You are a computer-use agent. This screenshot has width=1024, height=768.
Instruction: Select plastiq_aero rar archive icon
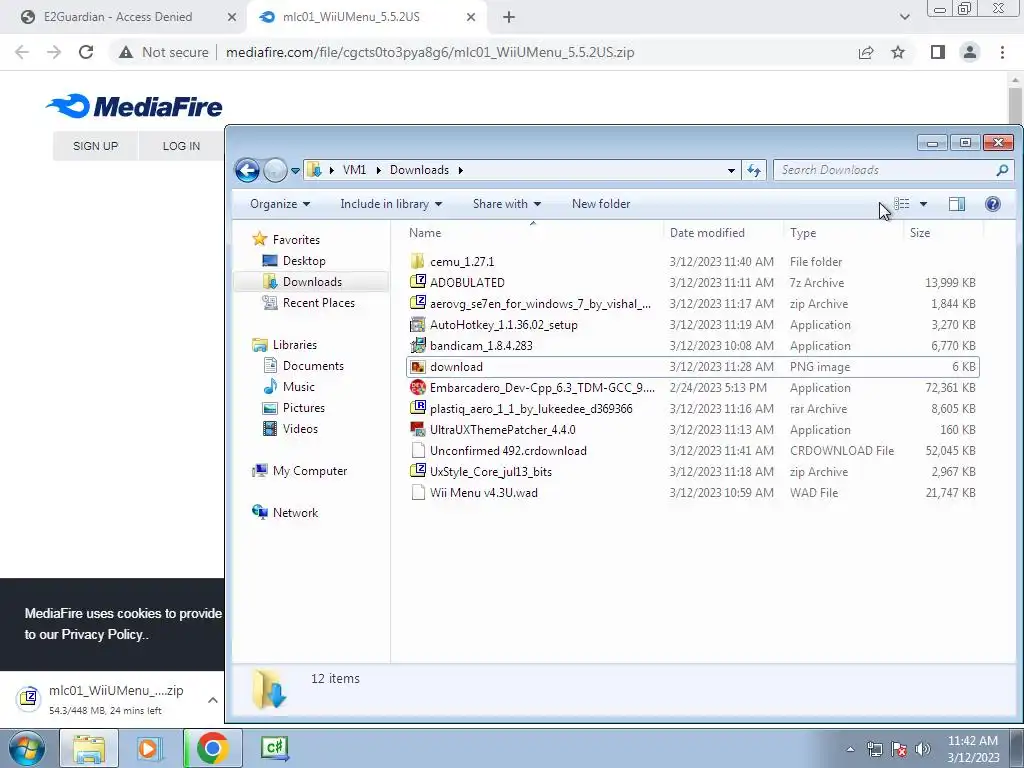pyautogui.click(x=418, y=408)
